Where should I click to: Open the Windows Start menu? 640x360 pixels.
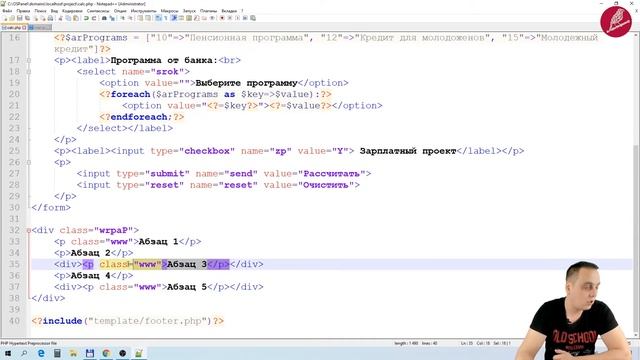(x=8, y=353)
